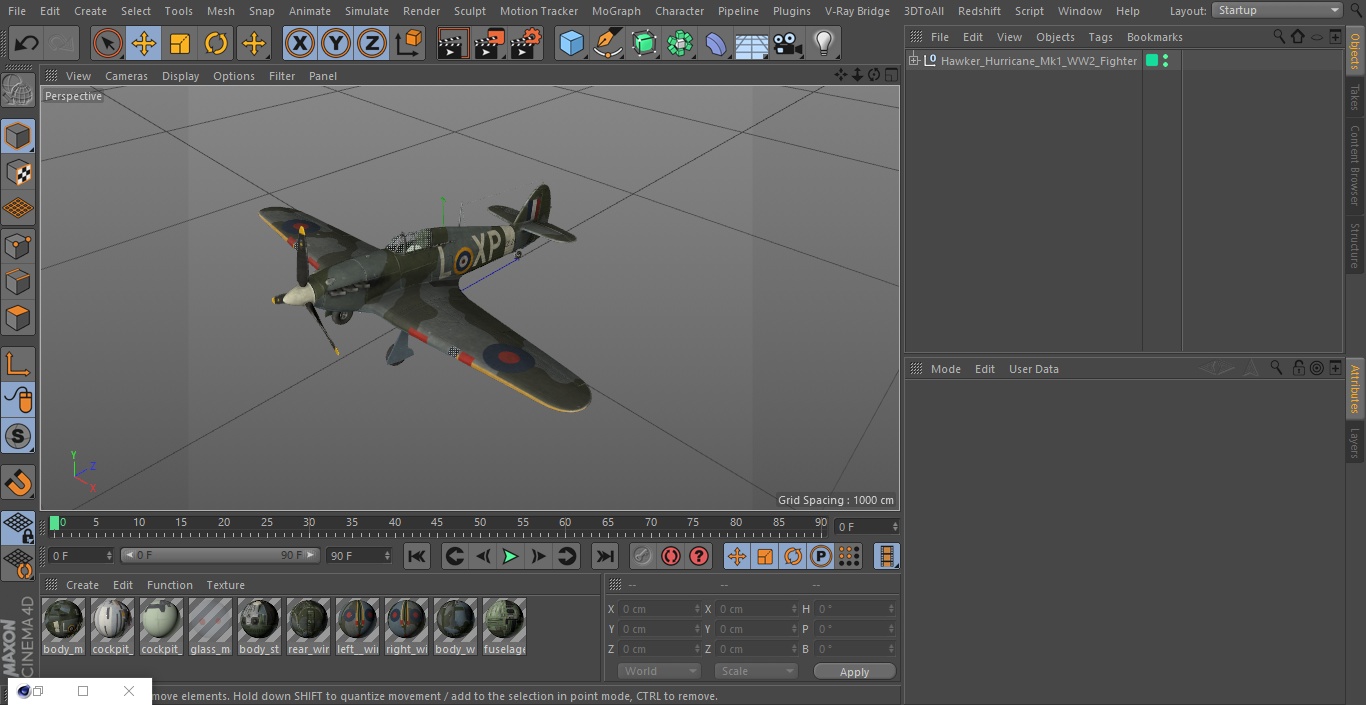Toggle Z axis lock
Screen dimensions: 1366x705
(372, 43)
